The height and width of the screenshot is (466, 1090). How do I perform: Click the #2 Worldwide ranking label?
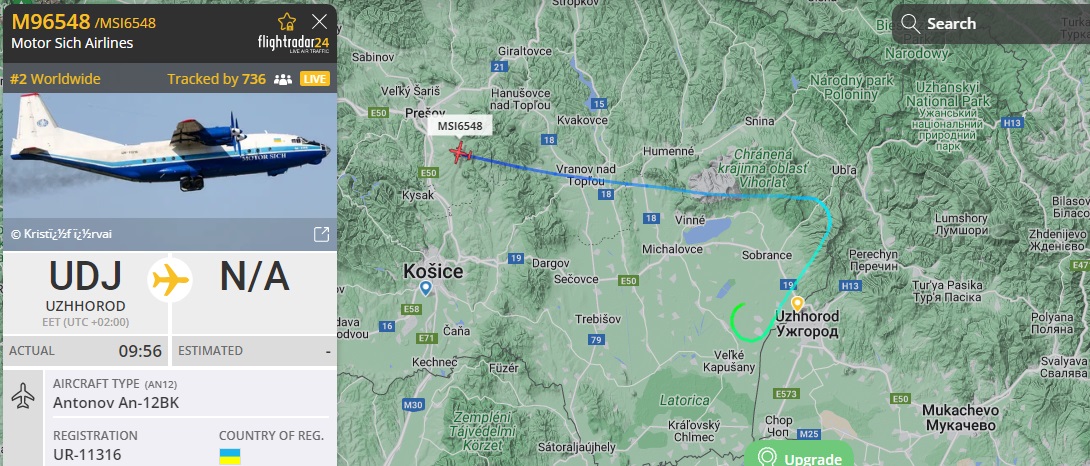(56, 79)
